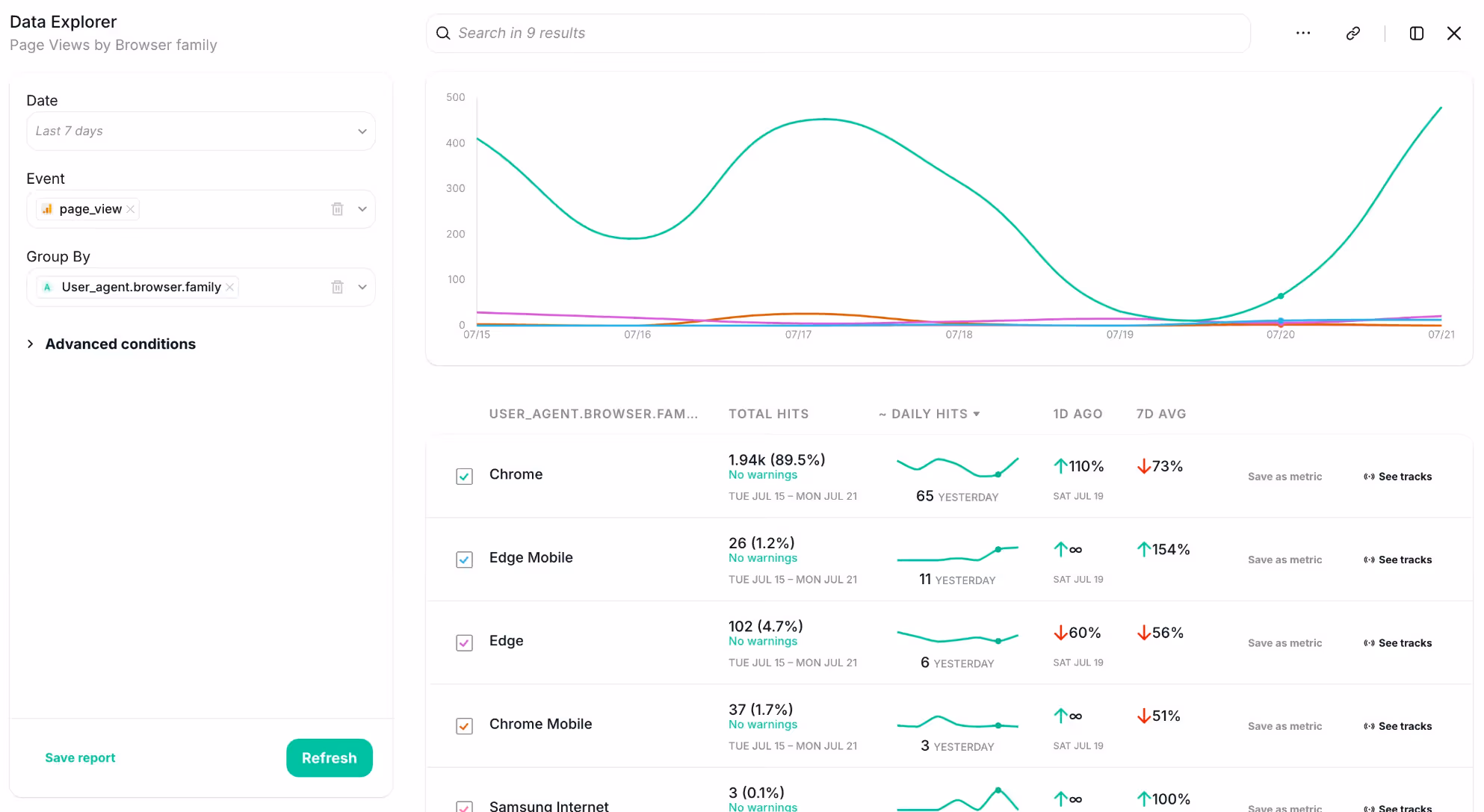Viewport: 1484px width, 812px height.
Task: Click the Total Hits column header
Action: pos(768,414)
